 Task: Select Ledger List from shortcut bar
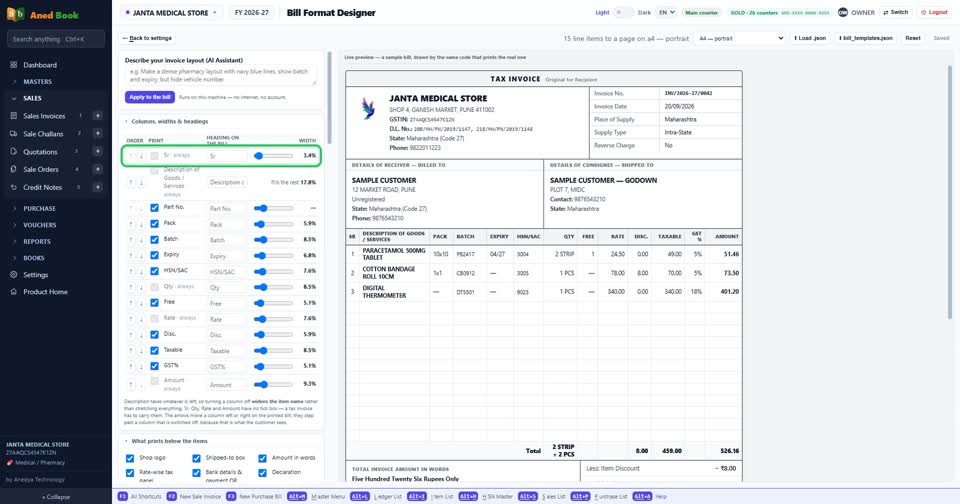click(x=378, y=497)
